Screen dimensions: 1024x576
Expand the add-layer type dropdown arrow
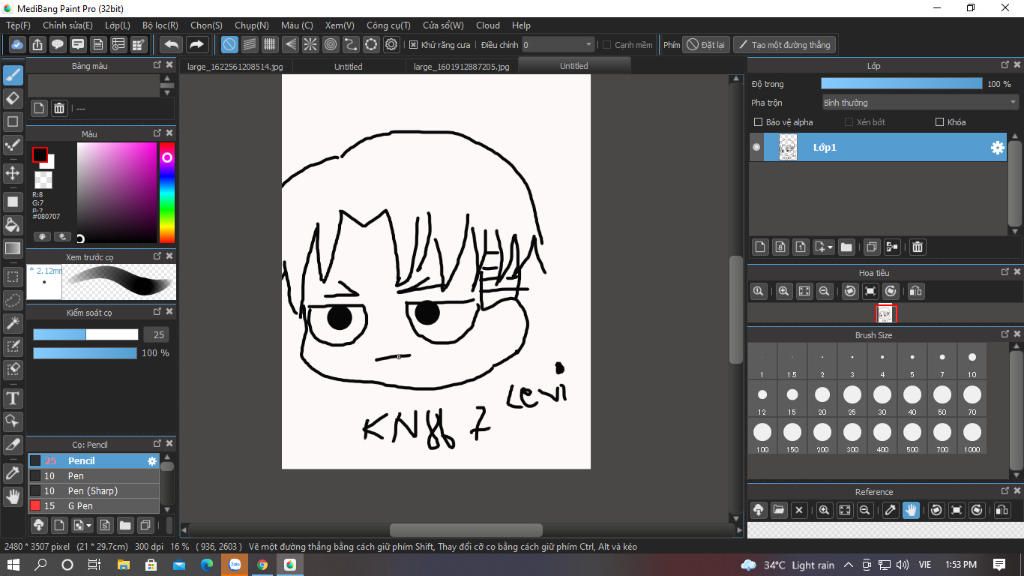[x=830, y=248]
